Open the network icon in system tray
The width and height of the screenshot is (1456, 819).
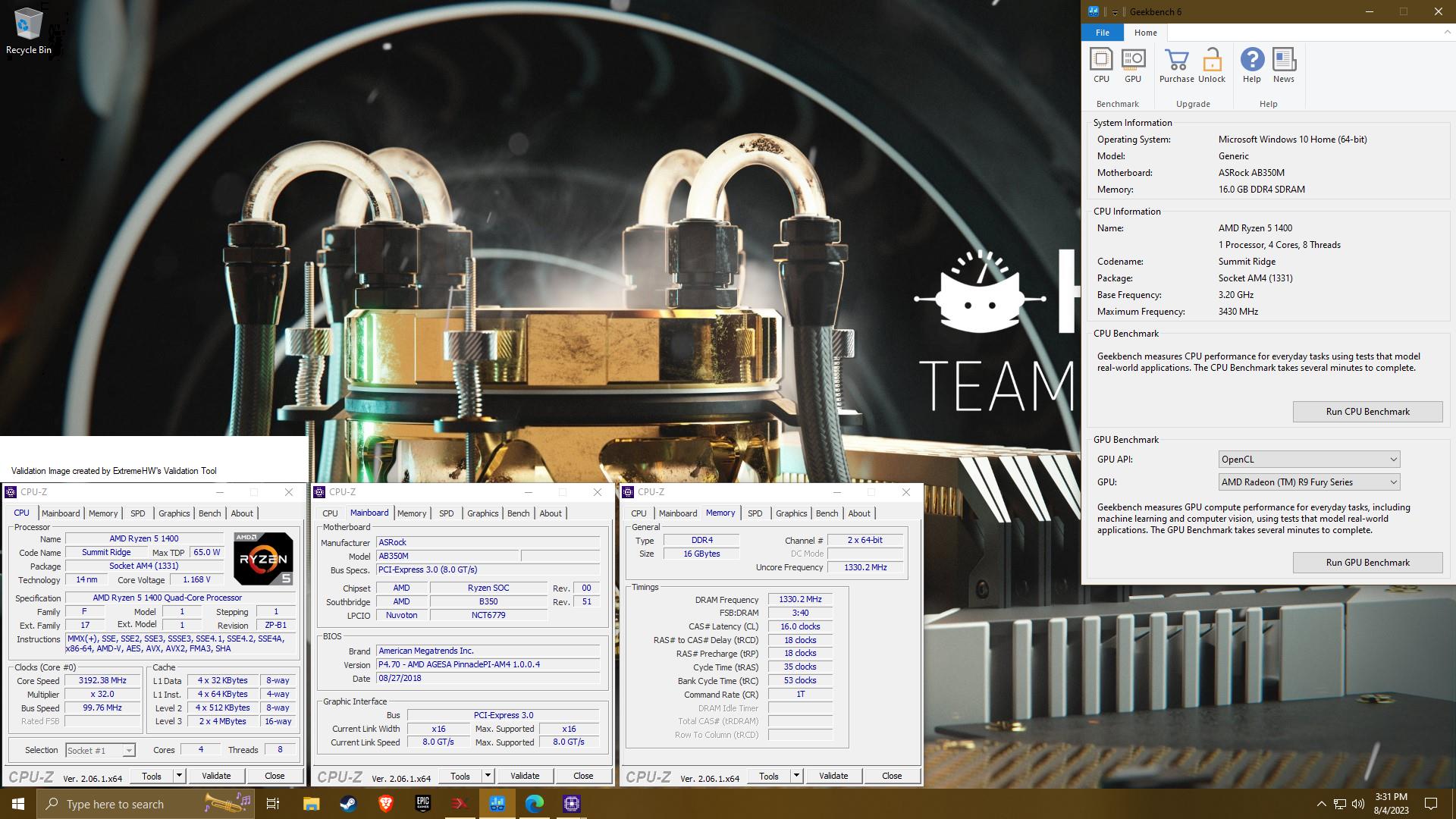click(x=1340, y=804)
